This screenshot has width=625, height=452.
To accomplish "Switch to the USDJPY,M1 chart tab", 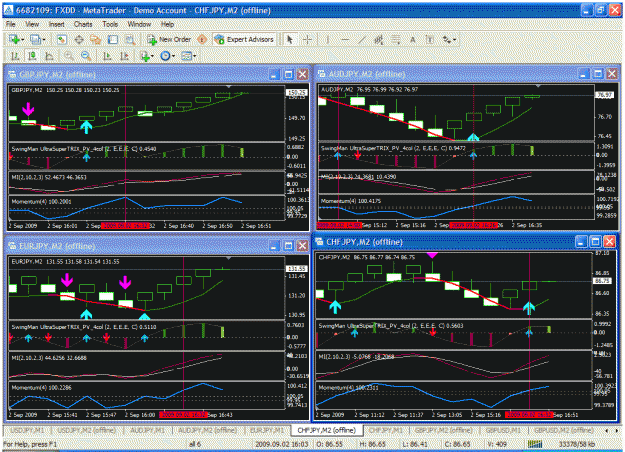I will click(x=27, y=430).
